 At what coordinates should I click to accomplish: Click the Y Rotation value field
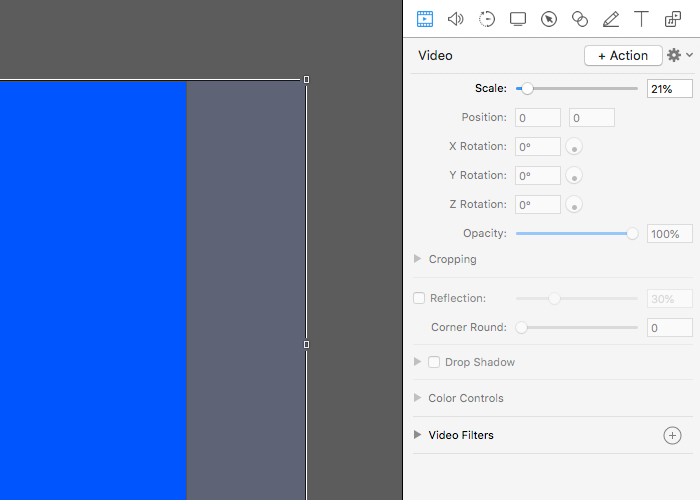(538, 176)
